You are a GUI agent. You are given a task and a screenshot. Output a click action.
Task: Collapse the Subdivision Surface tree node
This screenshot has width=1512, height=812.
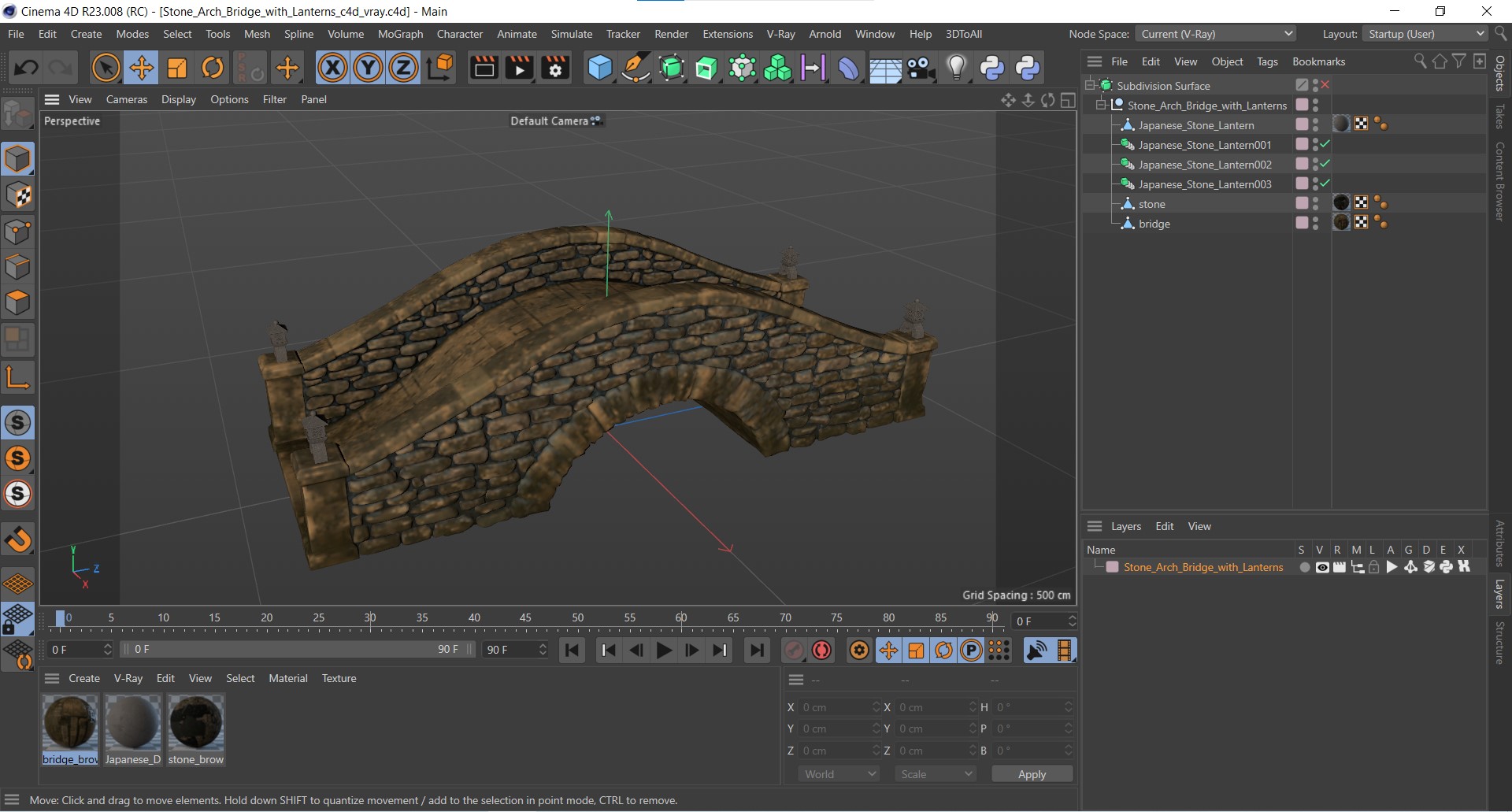point(1091,85)
